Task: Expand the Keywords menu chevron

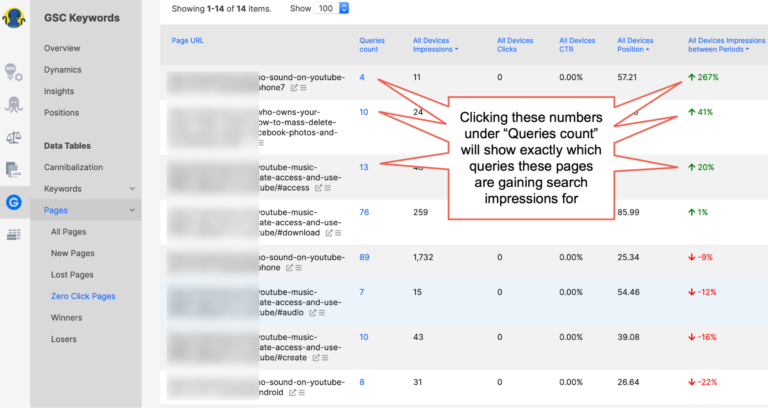Action: click(132, 189)
